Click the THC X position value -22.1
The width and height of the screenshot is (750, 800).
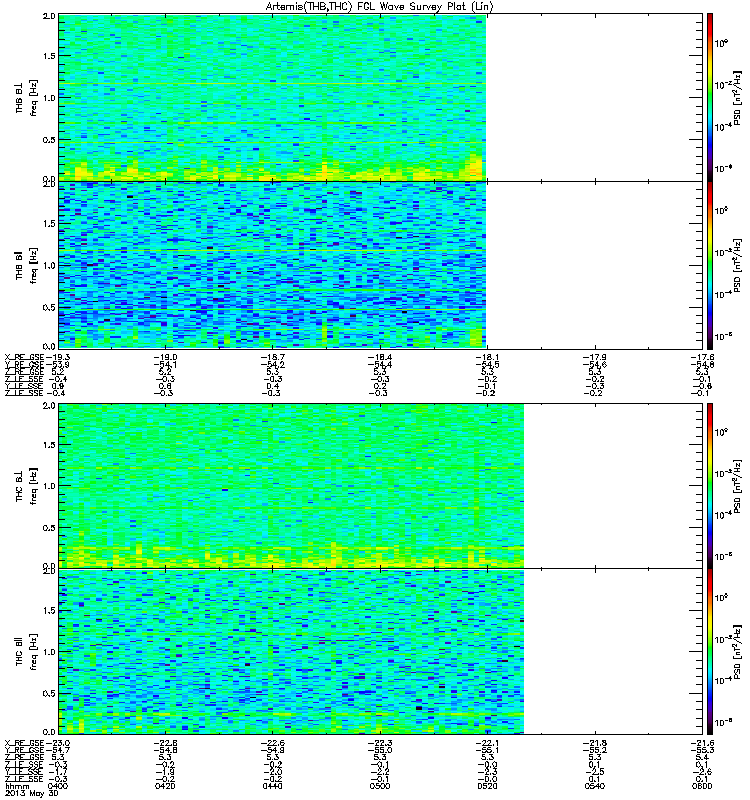coord(488,743)
